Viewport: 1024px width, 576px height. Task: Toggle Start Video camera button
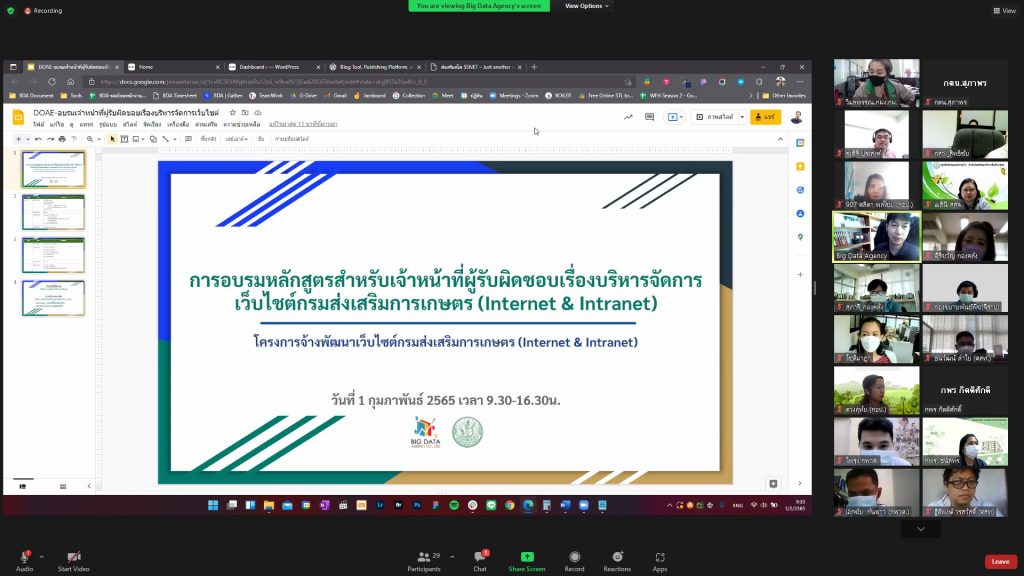[73, 557]
